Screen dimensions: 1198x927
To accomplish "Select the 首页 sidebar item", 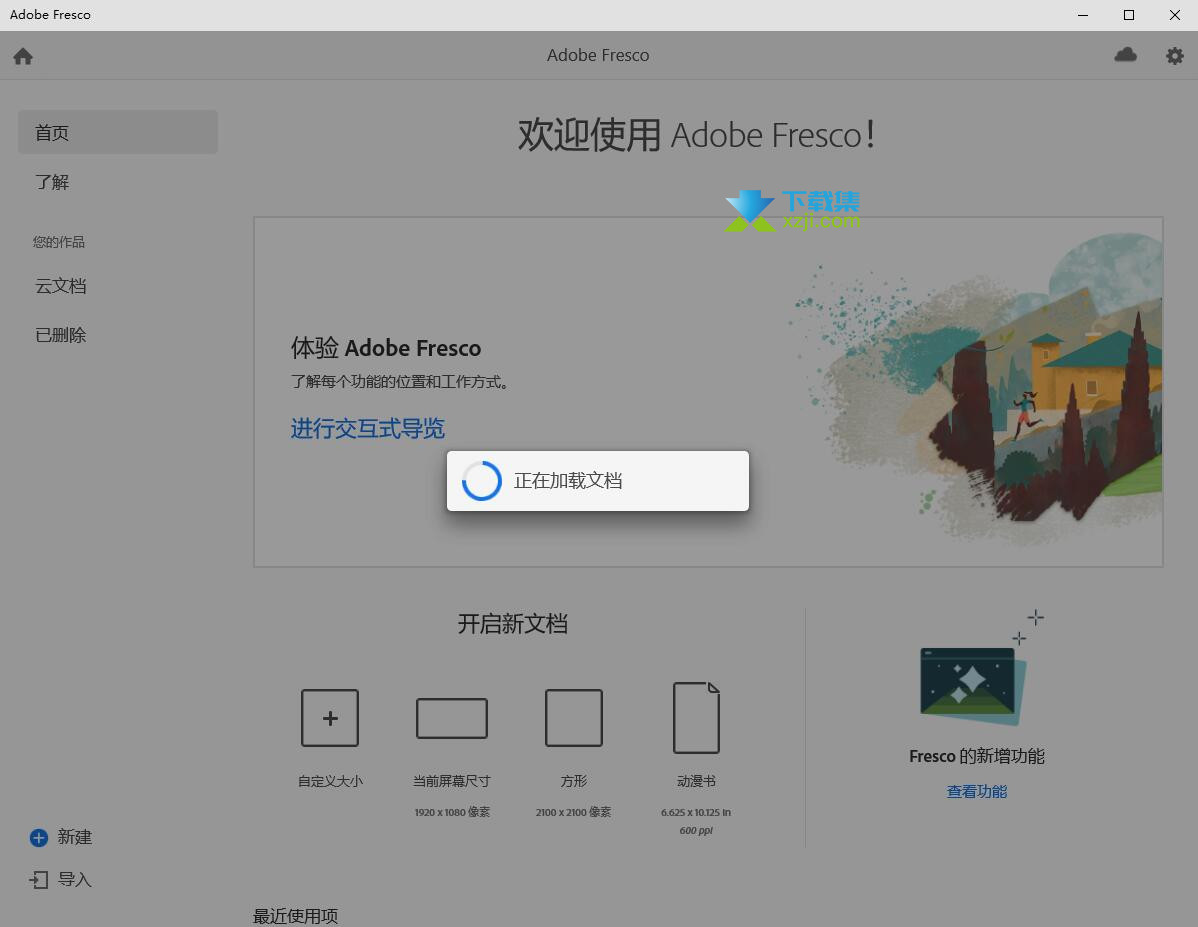I will click(x=118, y=132).
